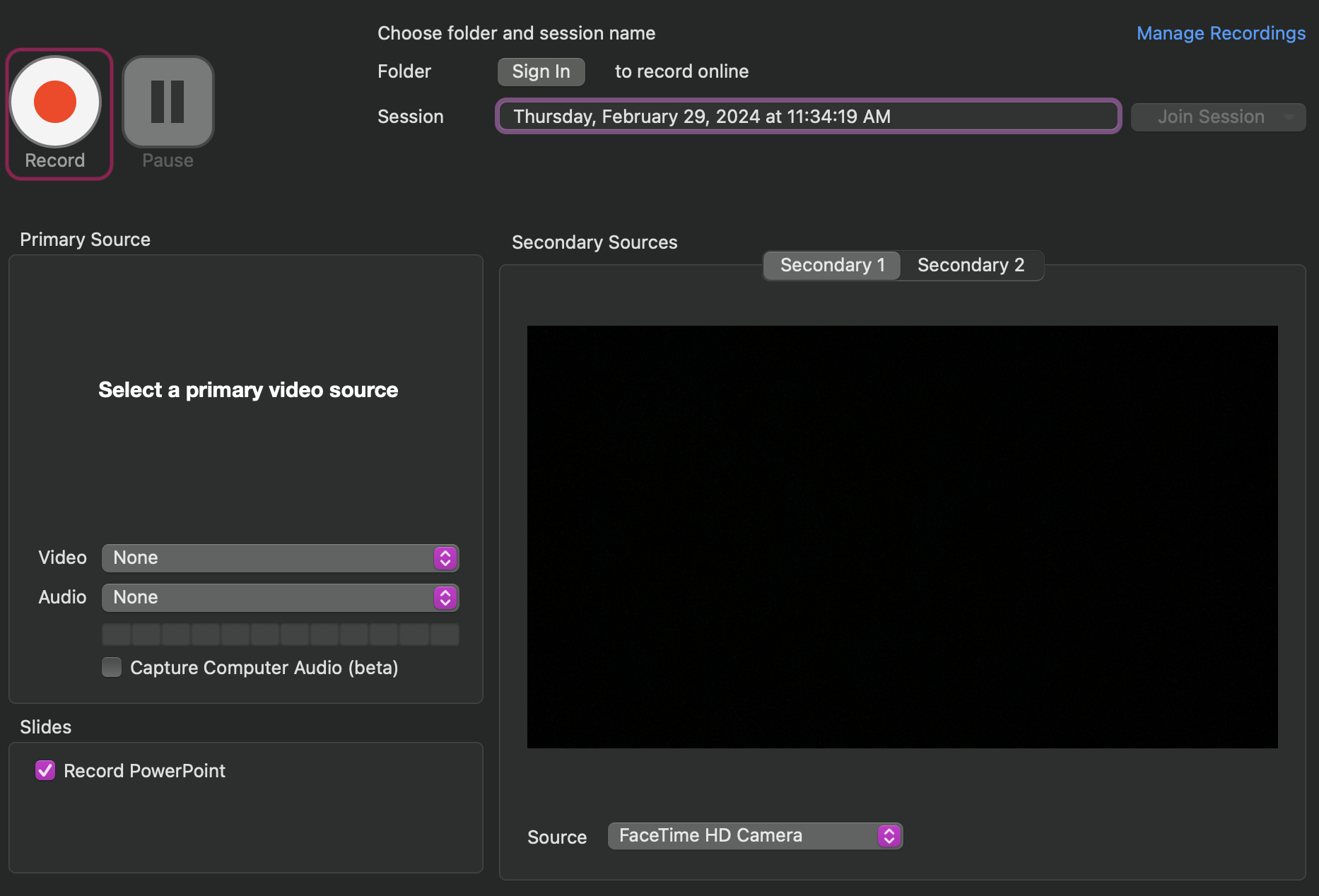
Task: Click the Session name text field
Action: [807, 117]
